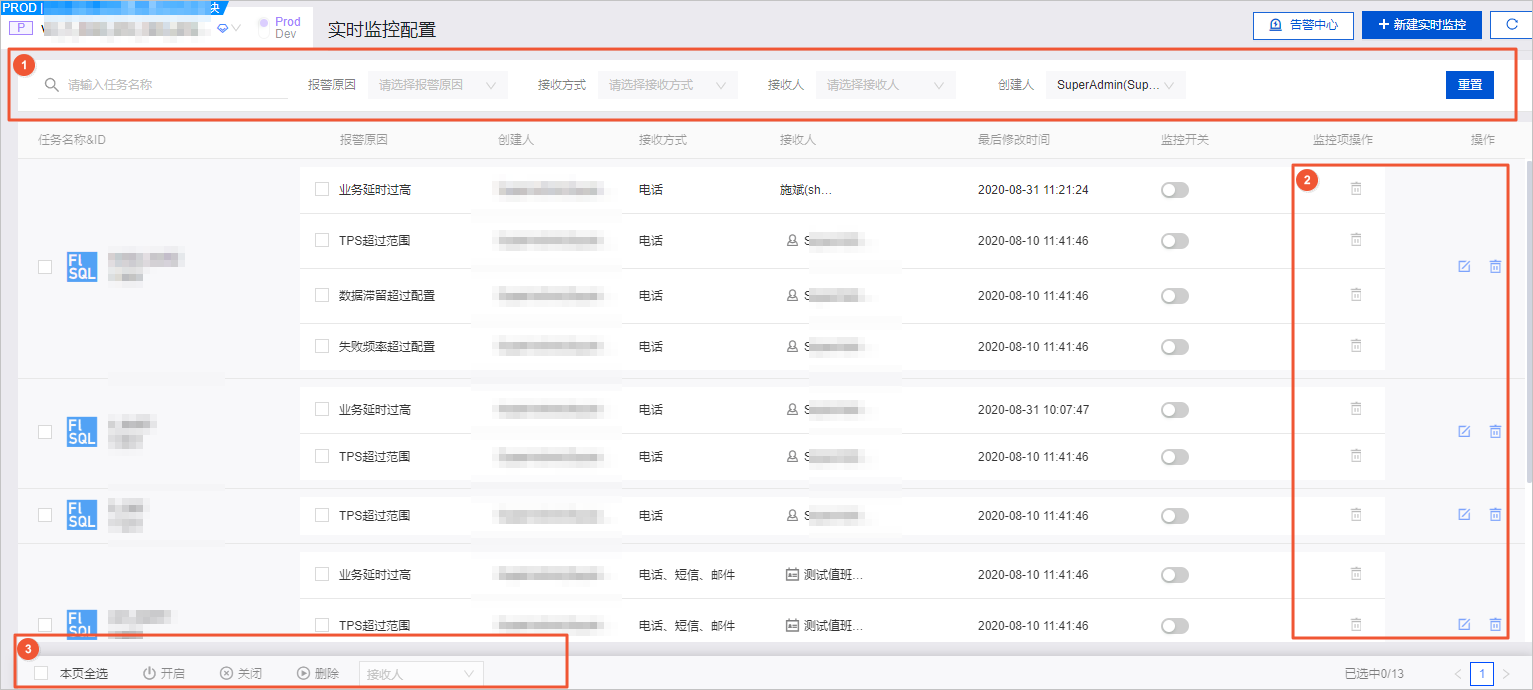Click the timestamp 2020-08-31 11:21:24
Screen dimensions: 1533x690
(x=1033, y=190)
